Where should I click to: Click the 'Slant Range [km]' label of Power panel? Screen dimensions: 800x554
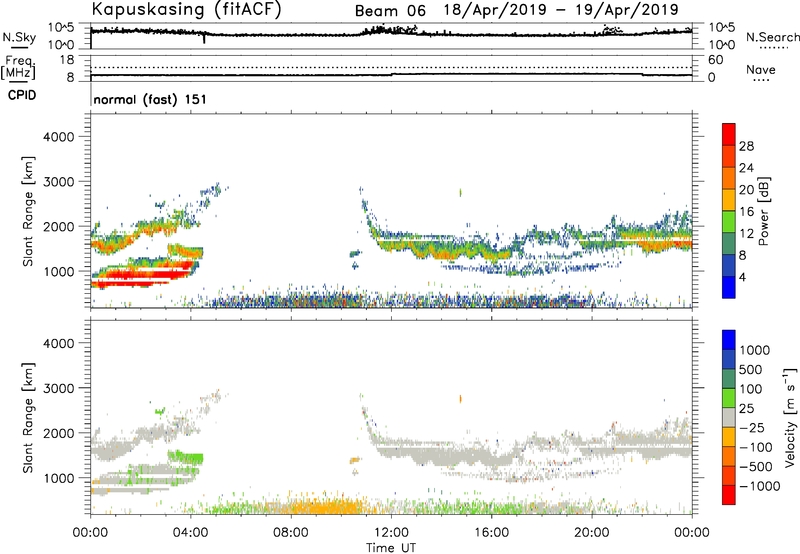pyautogui.click(x=28, y=211)
